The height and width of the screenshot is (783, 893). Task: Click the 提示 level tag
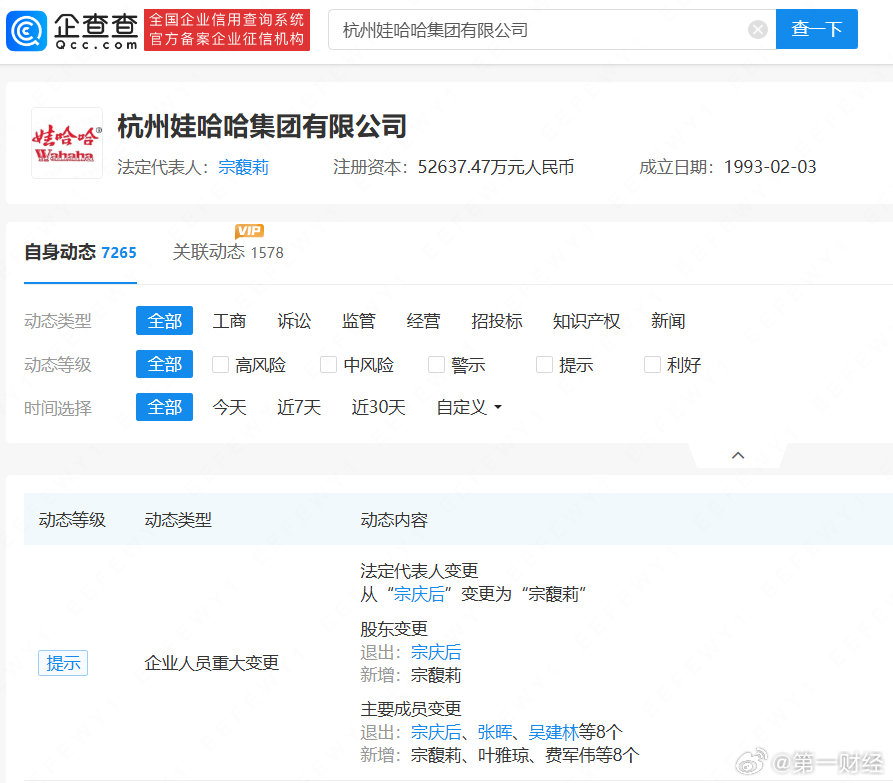(x=63, y=663)
